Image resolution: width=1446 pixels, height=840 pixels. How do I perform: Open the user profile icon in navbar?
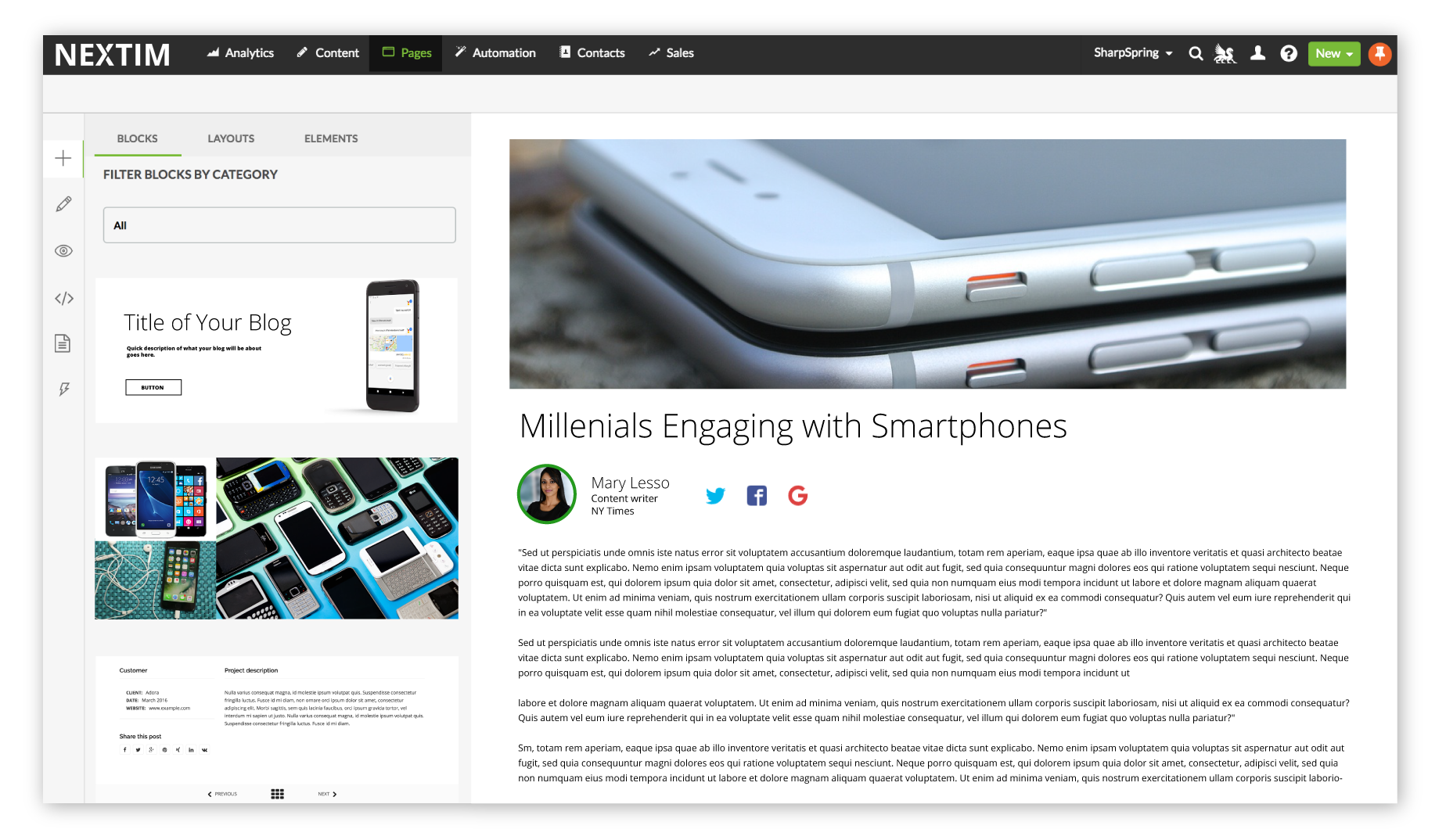click(x=1257, y=53)
